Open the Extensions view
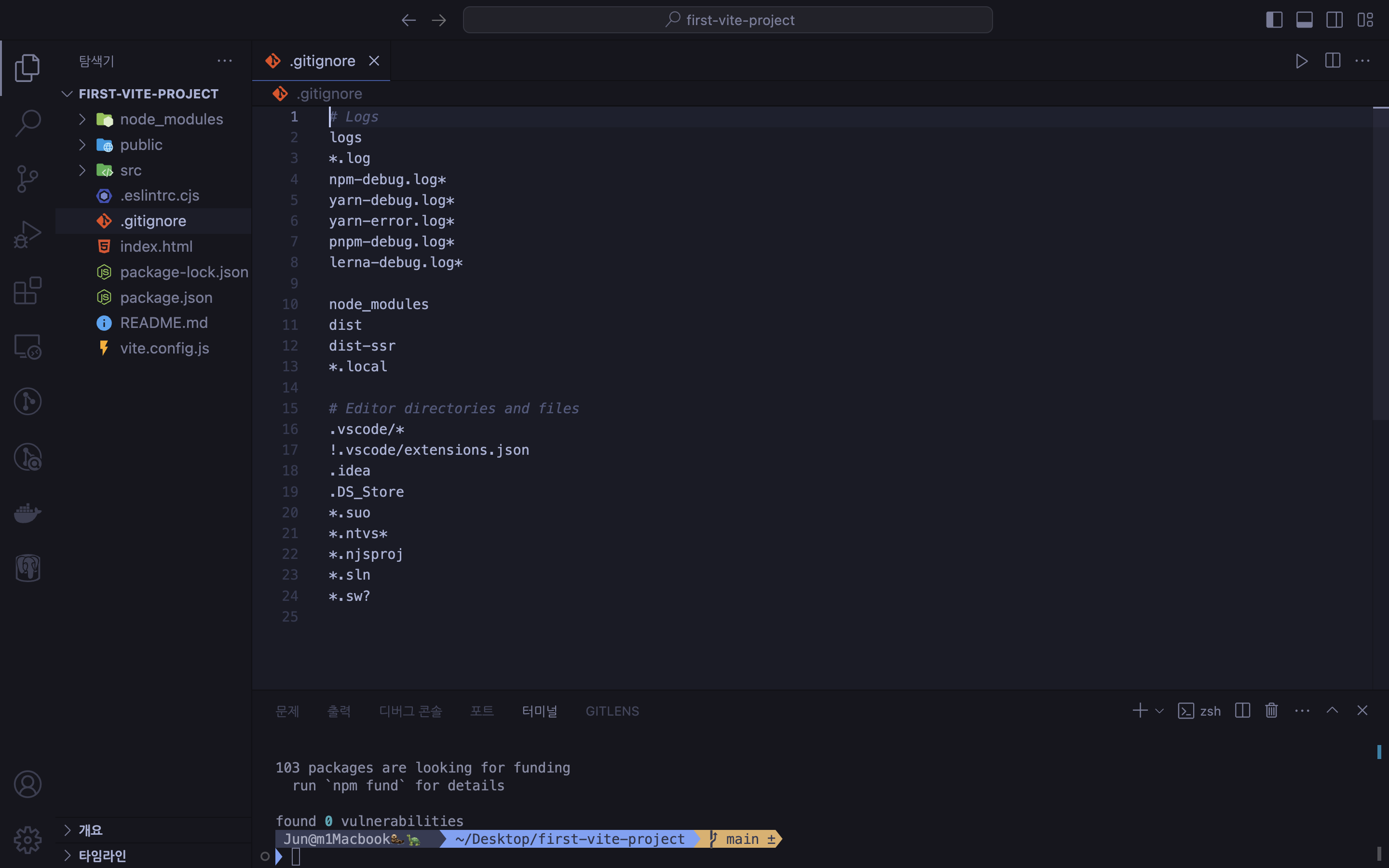This screenshot has height=868, width=1389. click(x=27, y=290)
